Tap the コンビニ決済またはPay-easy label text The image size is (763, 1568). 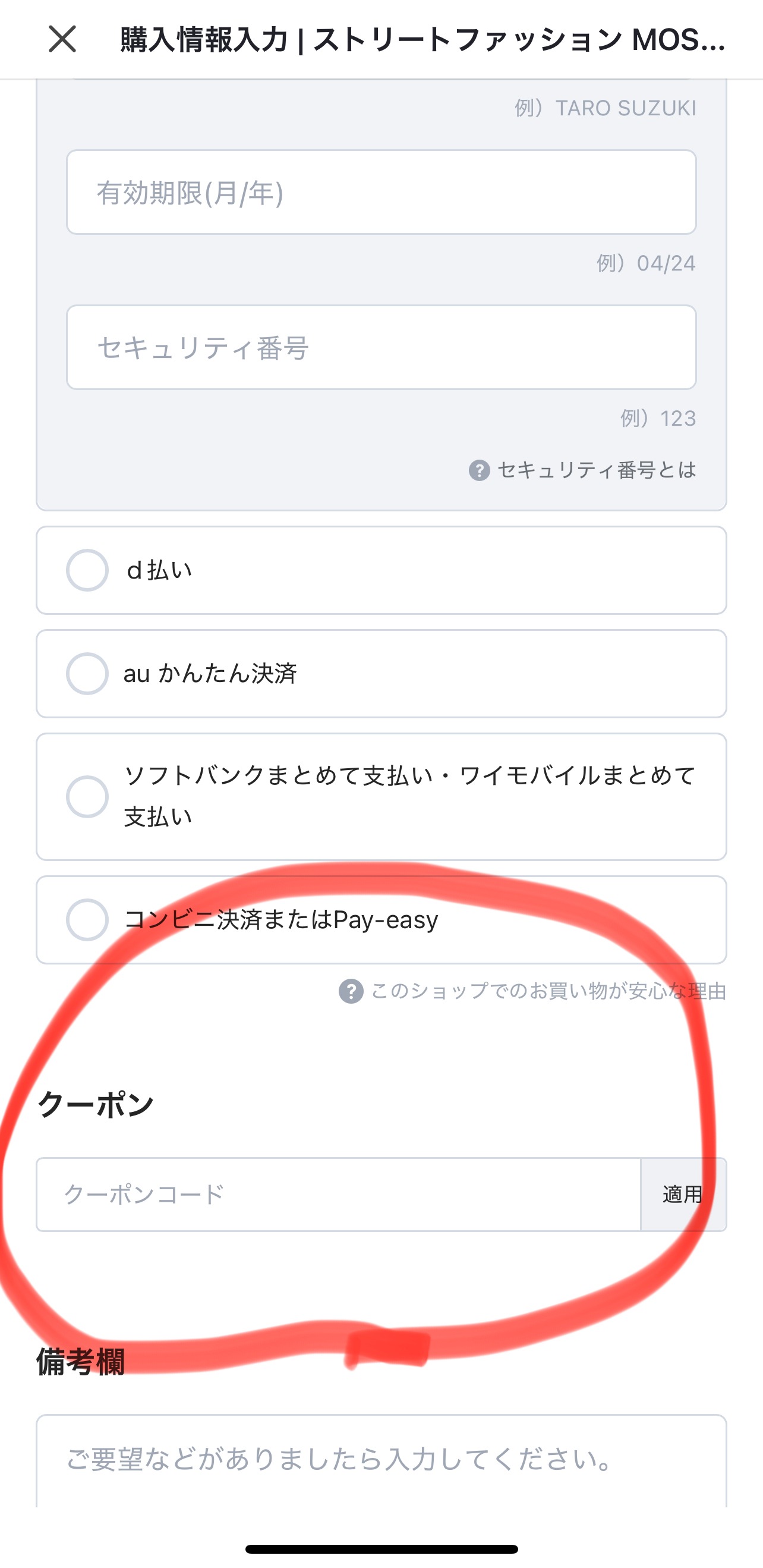(281, 920)
